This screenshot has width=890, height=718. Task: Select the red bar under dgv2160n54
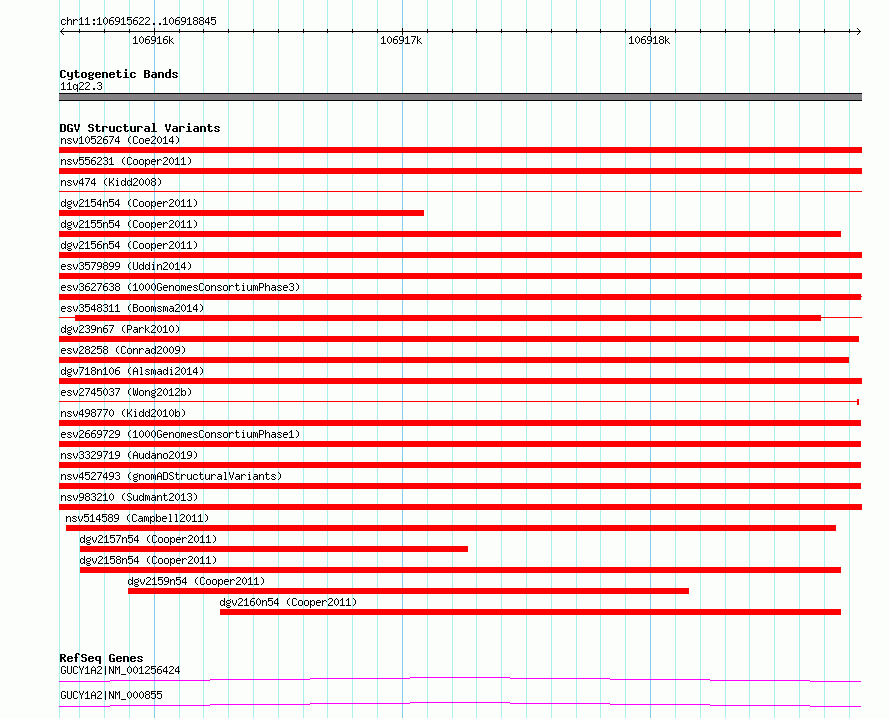click(x=530, y=612)
